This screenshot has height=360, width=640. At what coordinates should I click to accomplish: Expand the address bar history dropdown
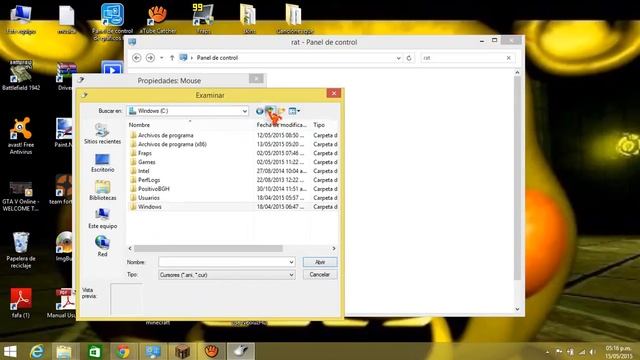pos(398,58)
